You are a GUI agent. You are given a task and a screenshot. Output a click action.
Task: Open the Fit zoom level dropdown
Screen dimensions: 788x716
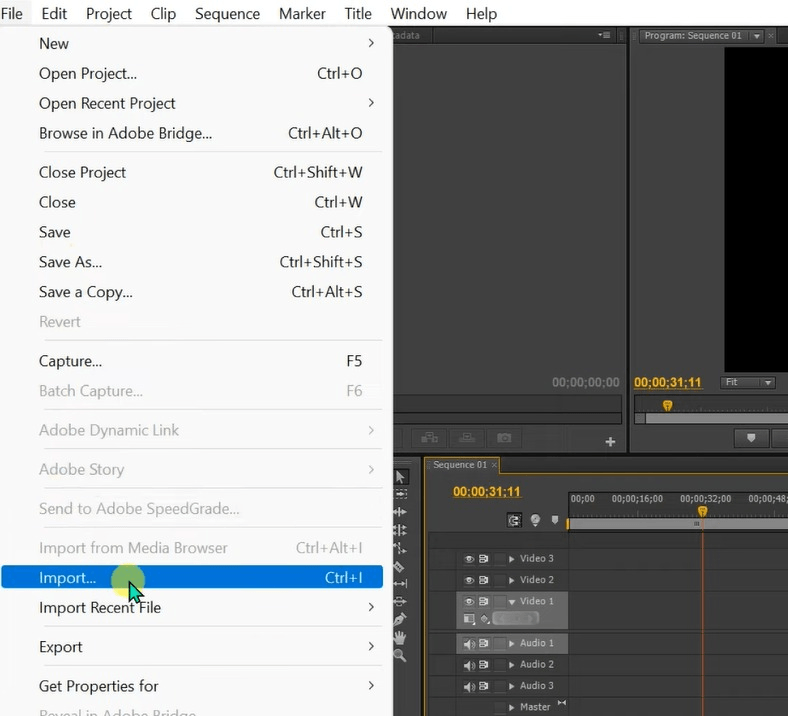748,382
